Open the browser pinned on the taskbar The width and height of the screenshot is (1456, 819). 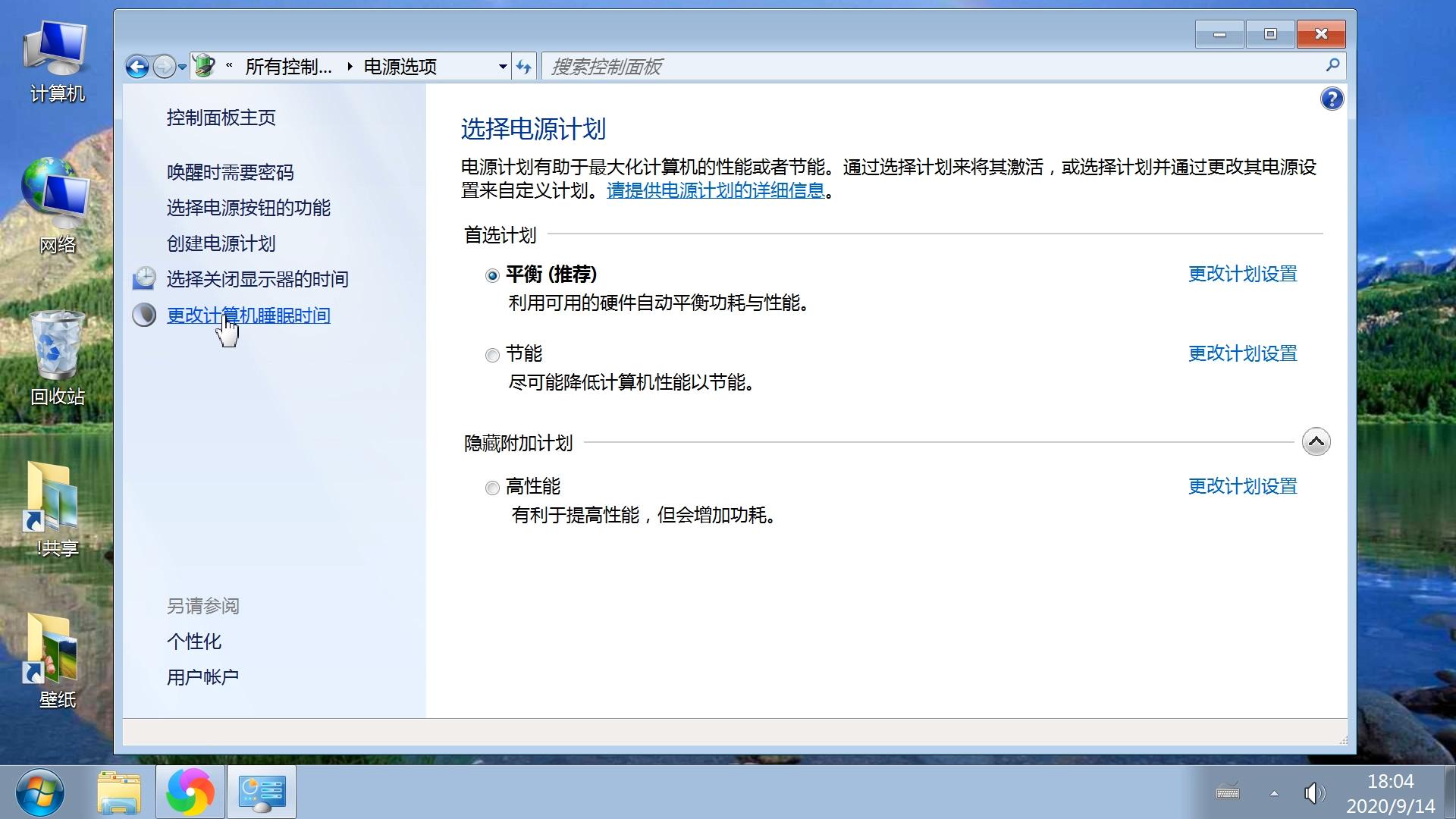coord(190,791)
